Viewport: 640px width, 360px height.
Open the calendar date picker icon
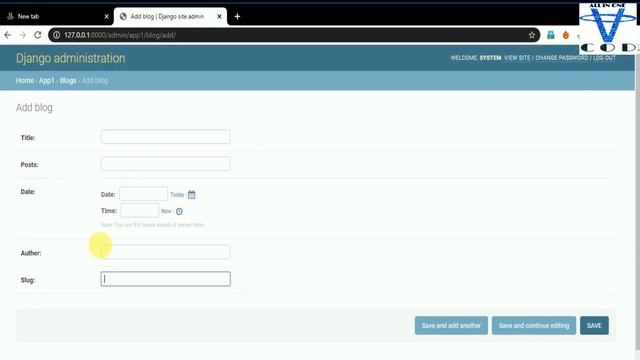point(191,195)
